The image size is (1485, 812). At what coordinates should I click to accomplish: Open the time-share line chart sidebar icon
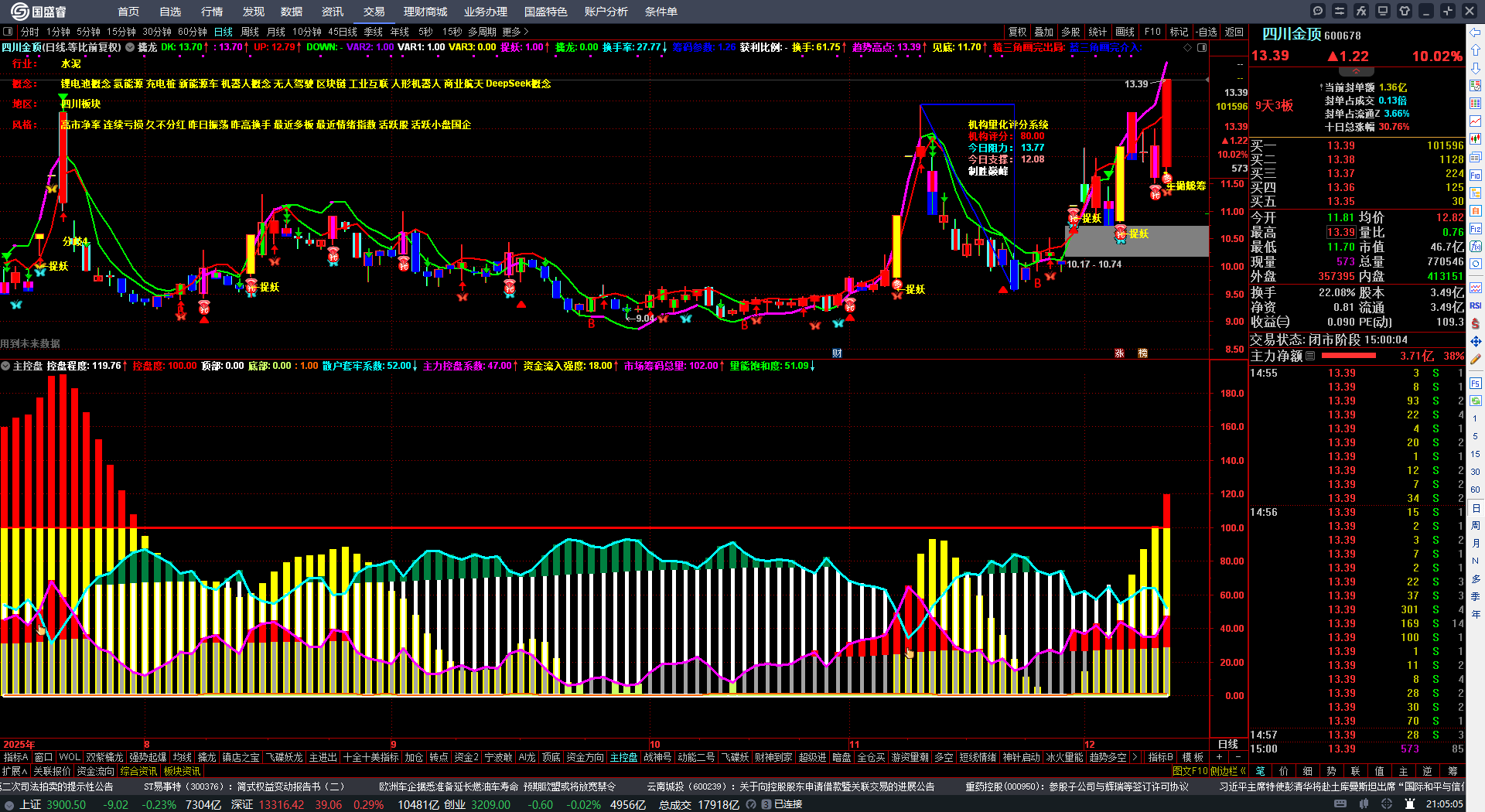tap(1476, 121)
